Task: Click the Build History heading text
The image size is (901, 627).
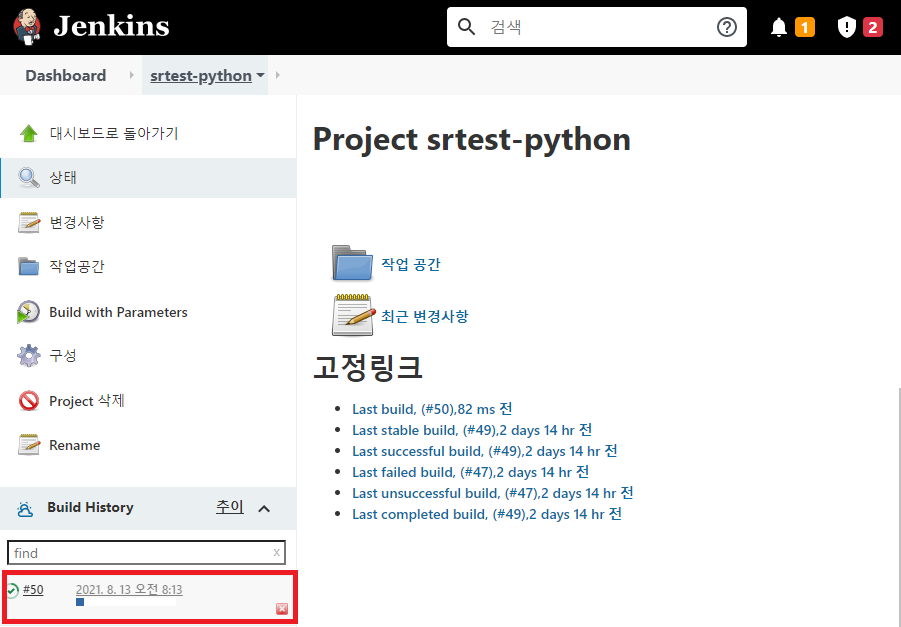Action: coord(90,507)
